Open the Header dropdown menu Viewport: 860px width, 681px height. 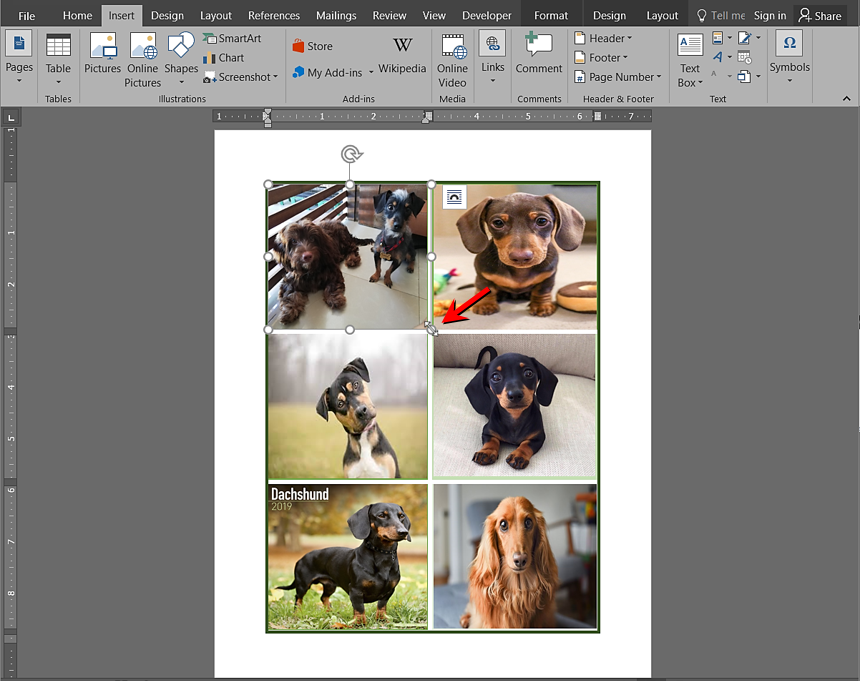point(603,38)
